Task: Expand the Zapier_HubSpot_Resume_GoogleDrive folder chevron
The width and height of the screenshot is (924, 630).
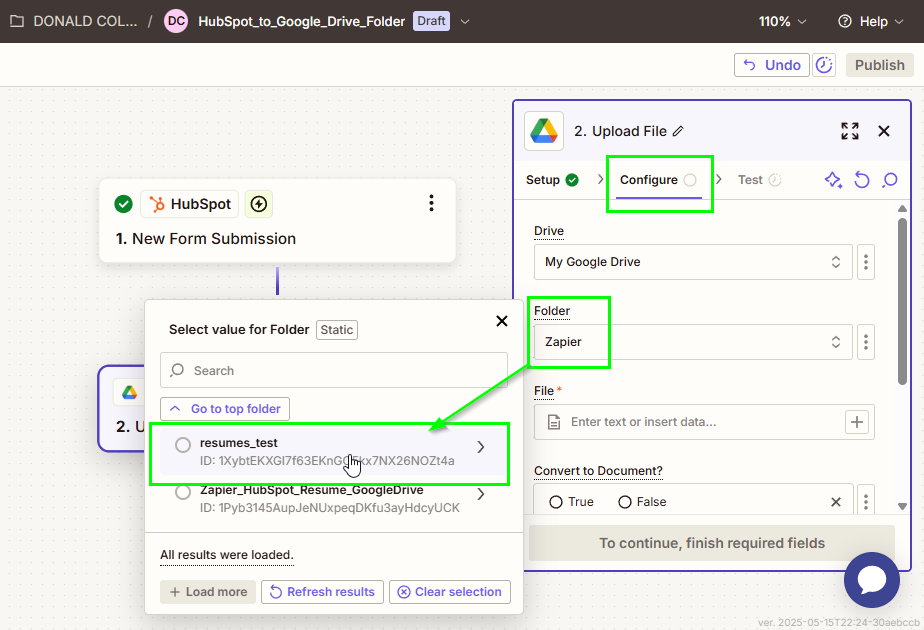Action: 481,494
